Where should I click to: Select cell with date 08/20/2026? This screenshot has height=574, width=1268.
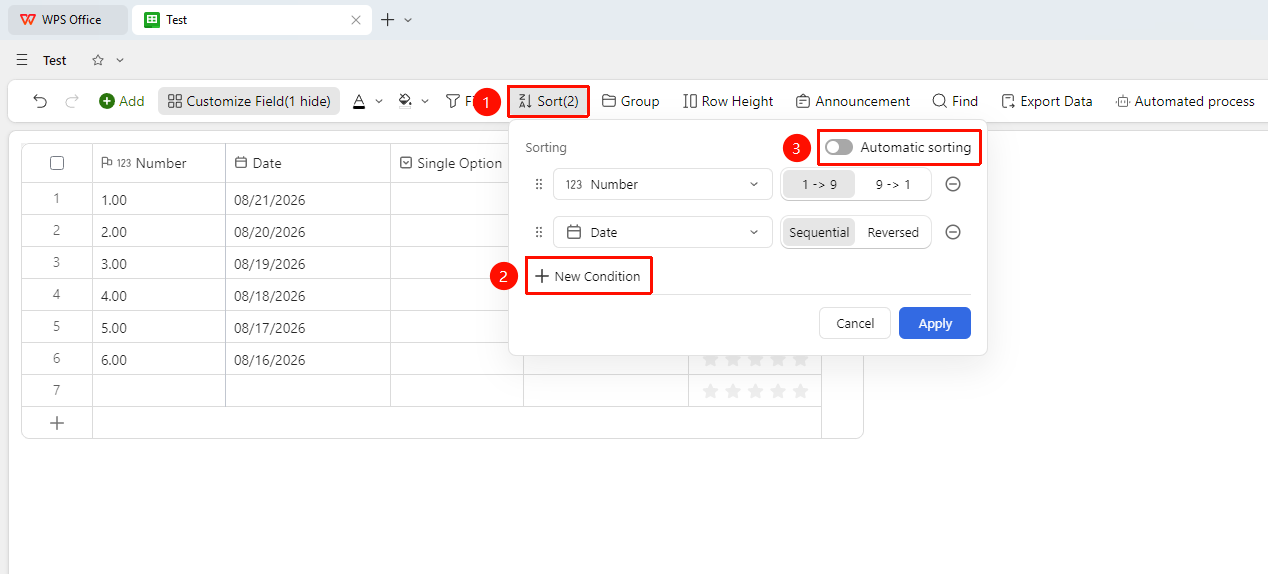(x=308, y=232)
